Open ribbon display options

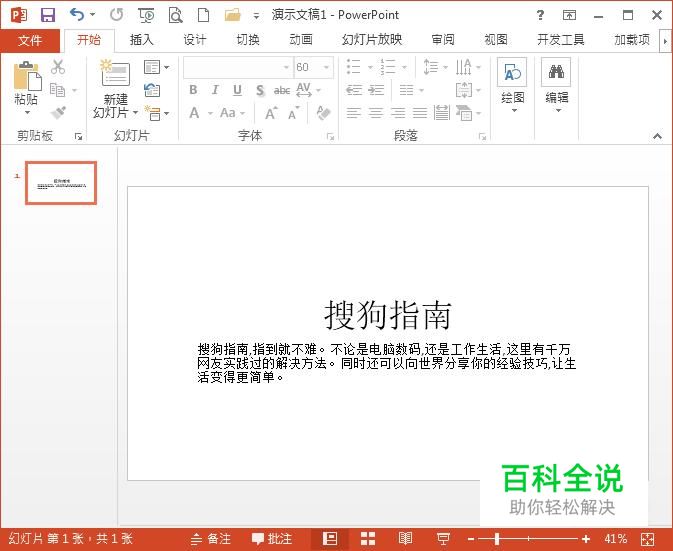coord(569,15)
